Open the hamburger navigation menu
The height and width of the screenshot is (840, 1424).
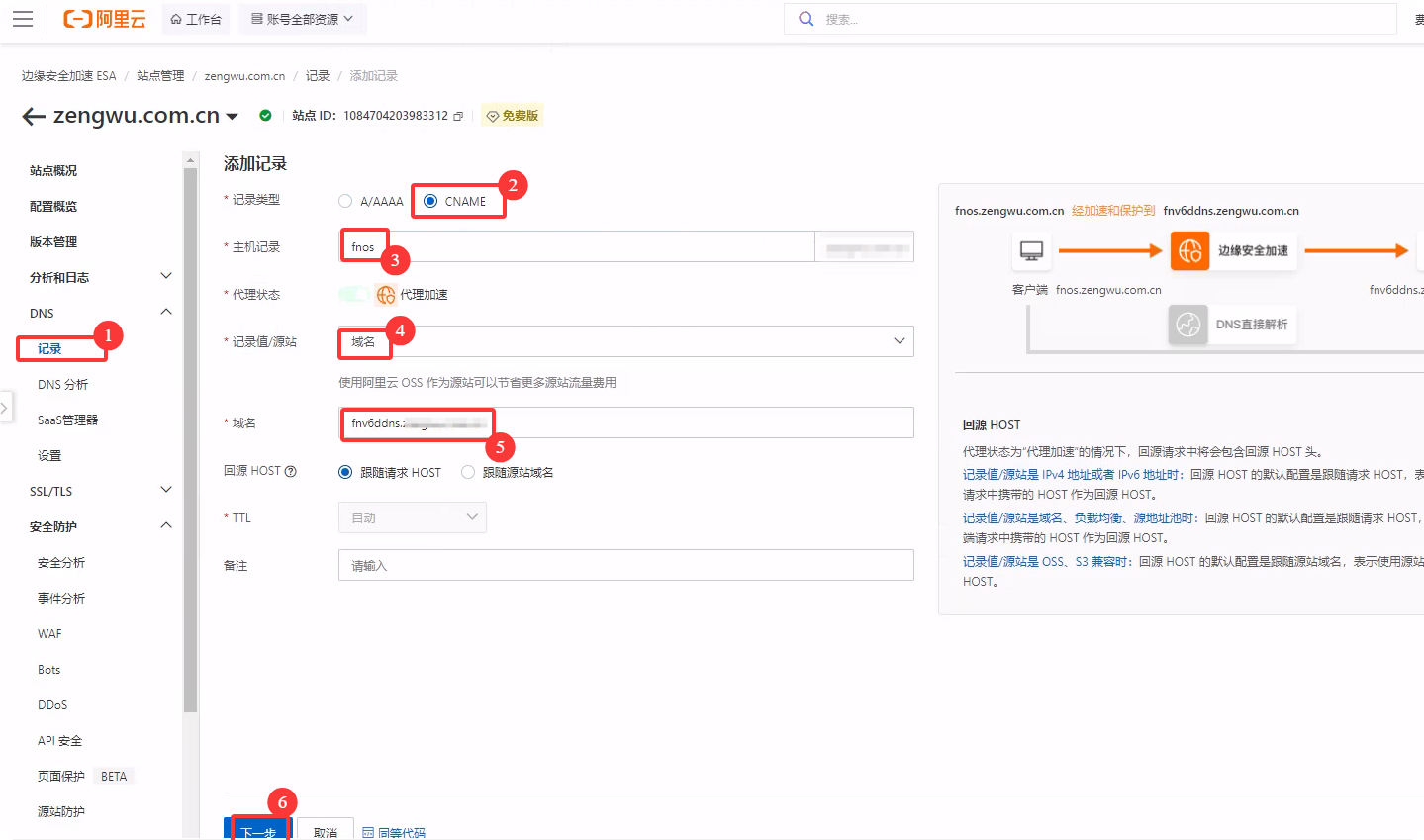[22, 19]
